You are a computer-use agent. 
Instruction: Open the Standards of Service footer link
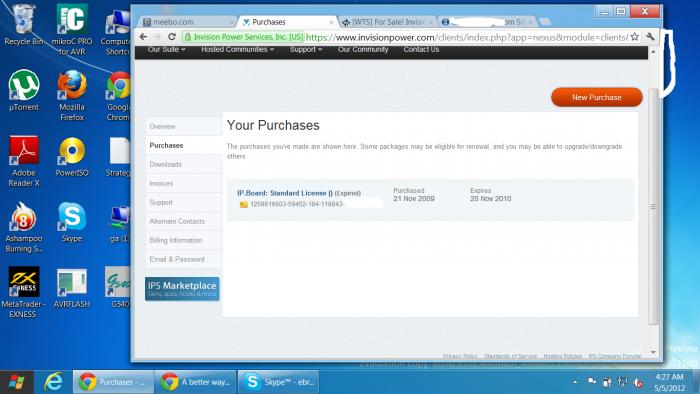[x=510, y=356]
